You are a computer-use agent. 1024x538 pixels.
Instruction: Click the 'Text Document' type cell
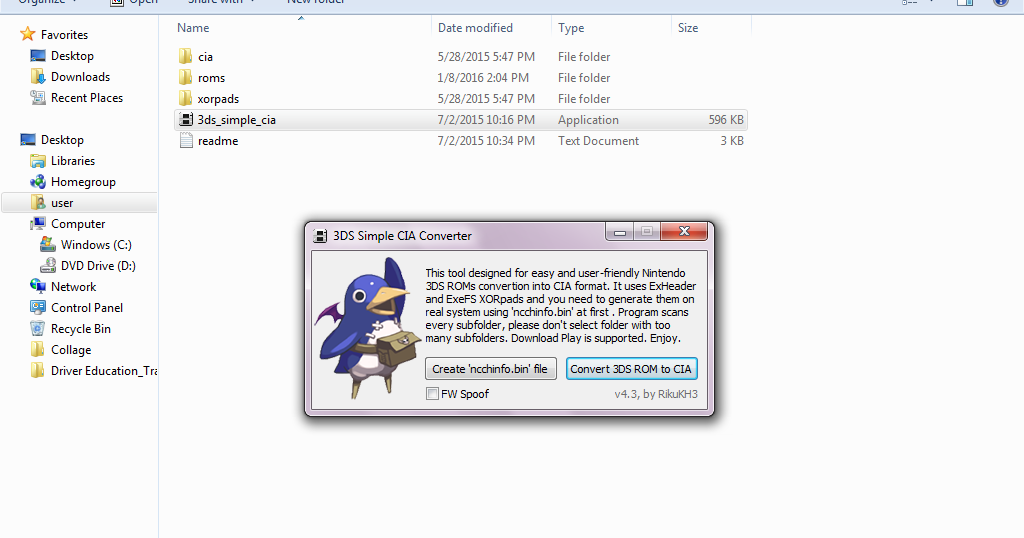[598, 140]
